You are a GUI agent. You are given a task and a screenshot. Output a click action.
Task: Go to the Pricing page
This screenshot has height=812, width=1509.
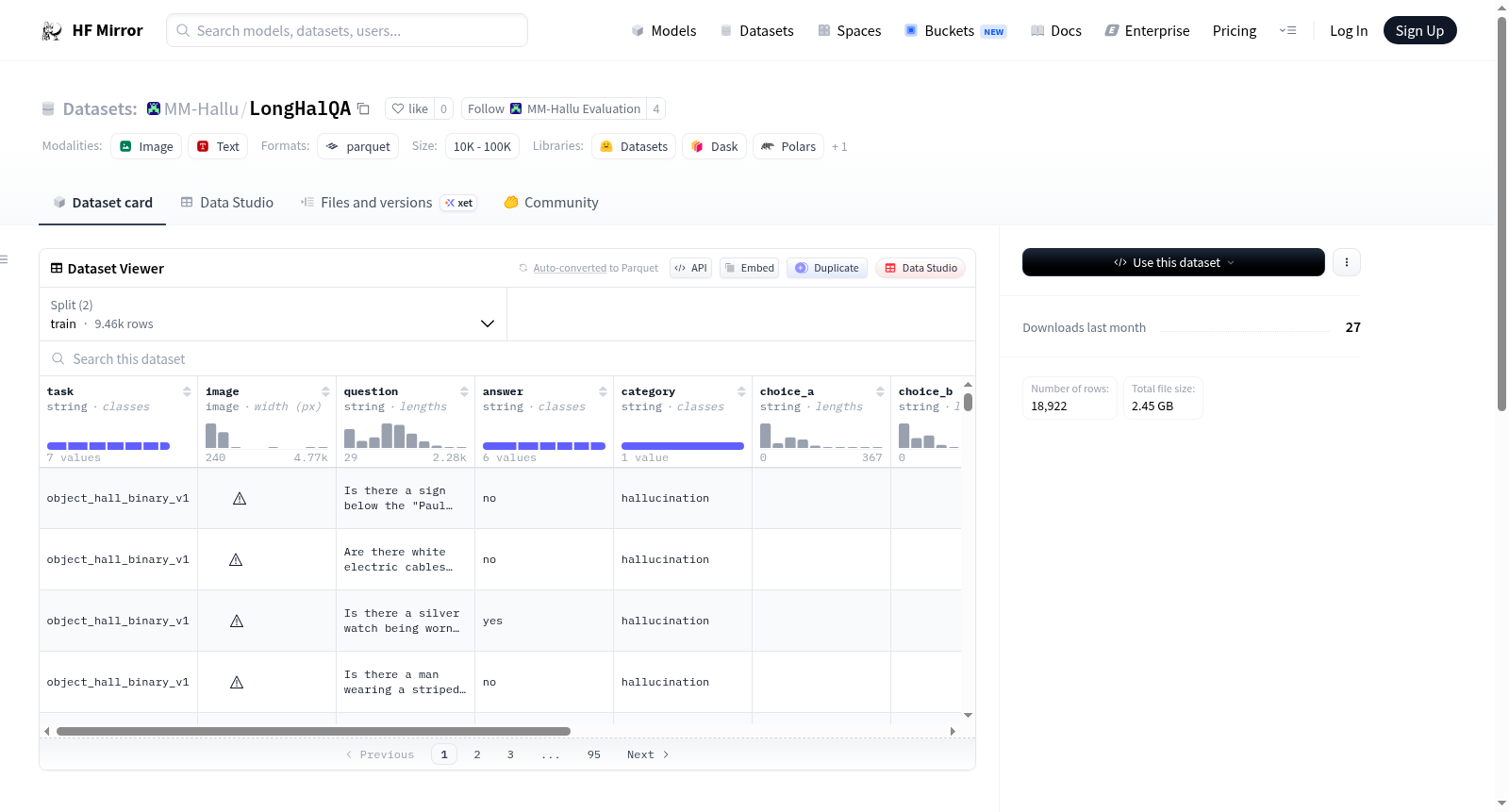(x=1235, y=31)
